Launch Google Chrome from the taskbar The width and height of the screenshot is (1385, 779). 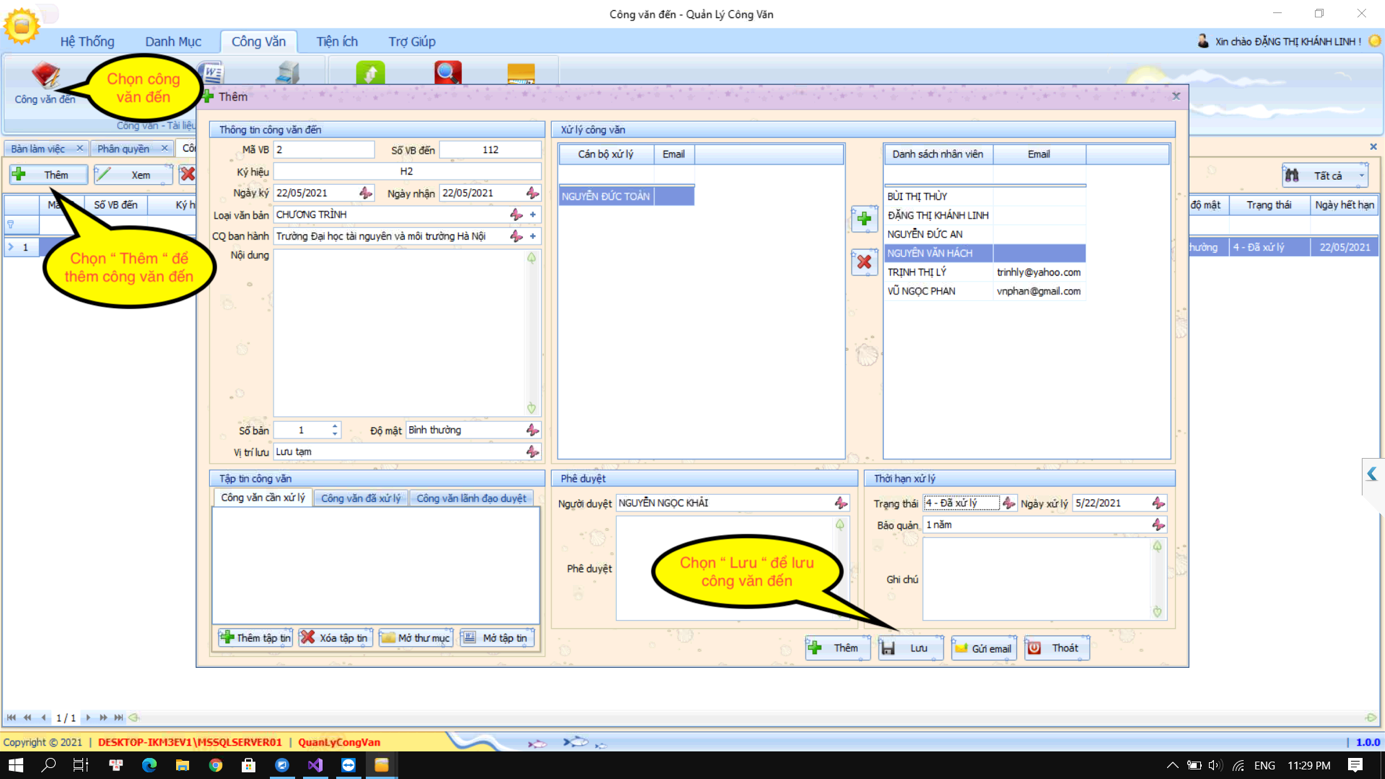coord(215,765)
